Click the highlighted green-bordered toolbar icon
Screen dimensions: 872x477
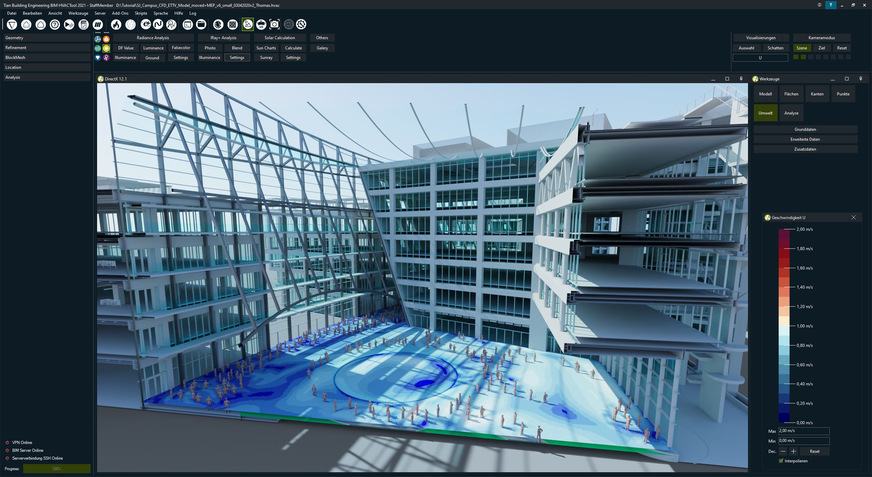[x=247, y=23]
